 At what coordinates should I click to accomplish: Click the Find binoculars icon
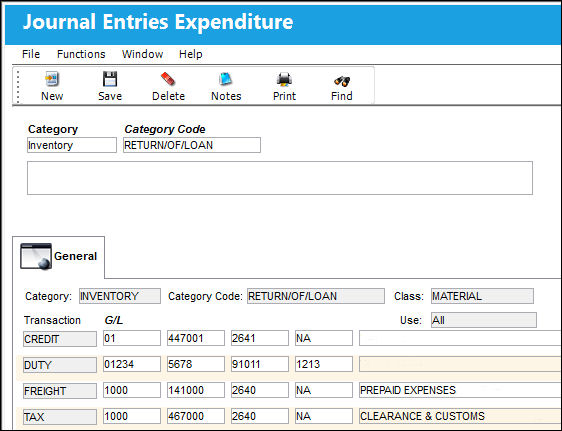click(342, 81)
